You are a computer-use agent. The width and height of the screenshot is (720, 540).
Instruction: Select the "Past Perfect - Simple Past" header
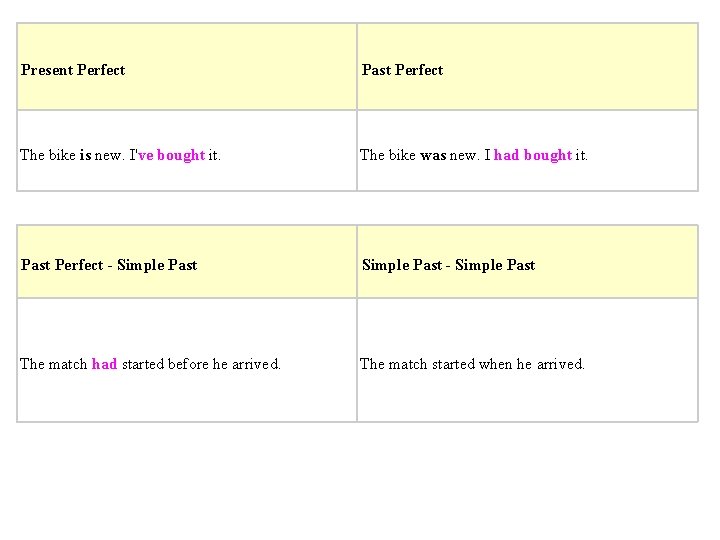coord(109,265)
